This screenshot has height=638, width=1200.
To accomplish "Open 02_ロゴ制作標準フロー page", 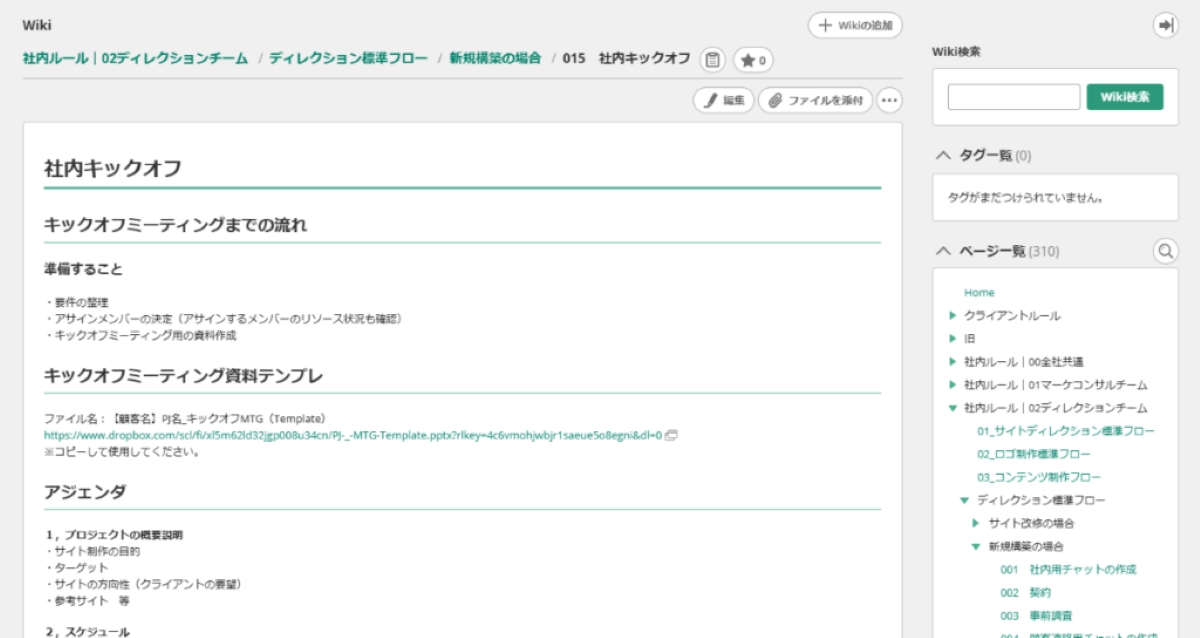I will 1034,454.
